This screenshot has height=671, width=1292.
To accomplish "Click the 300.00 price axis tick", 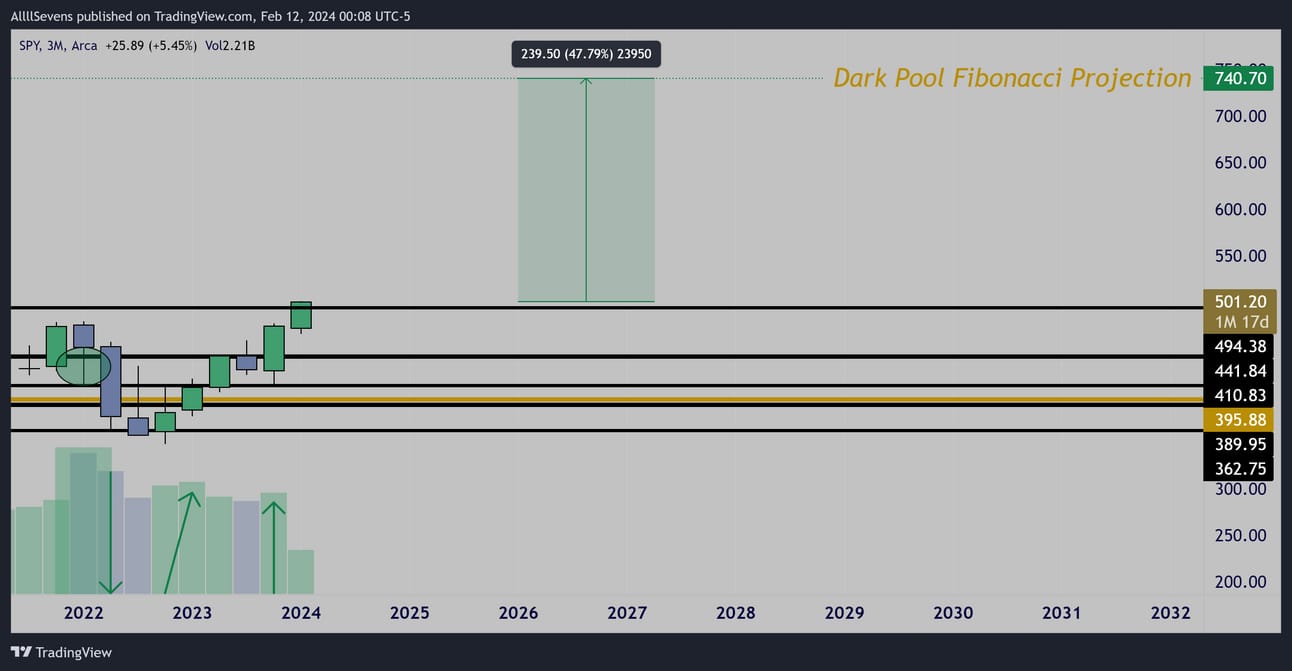I will (x=1240, y=489).
